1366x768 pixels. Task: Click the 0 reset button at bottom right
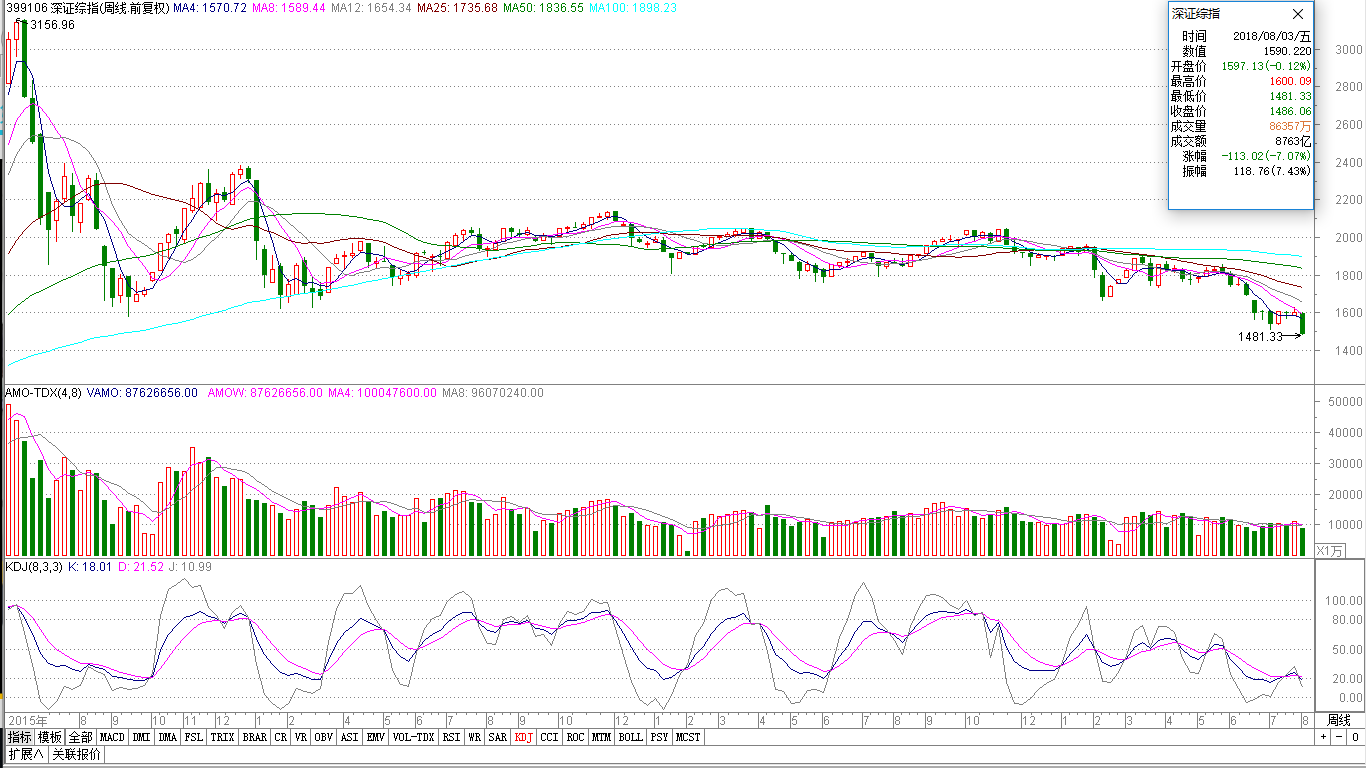coord(1355,737)
